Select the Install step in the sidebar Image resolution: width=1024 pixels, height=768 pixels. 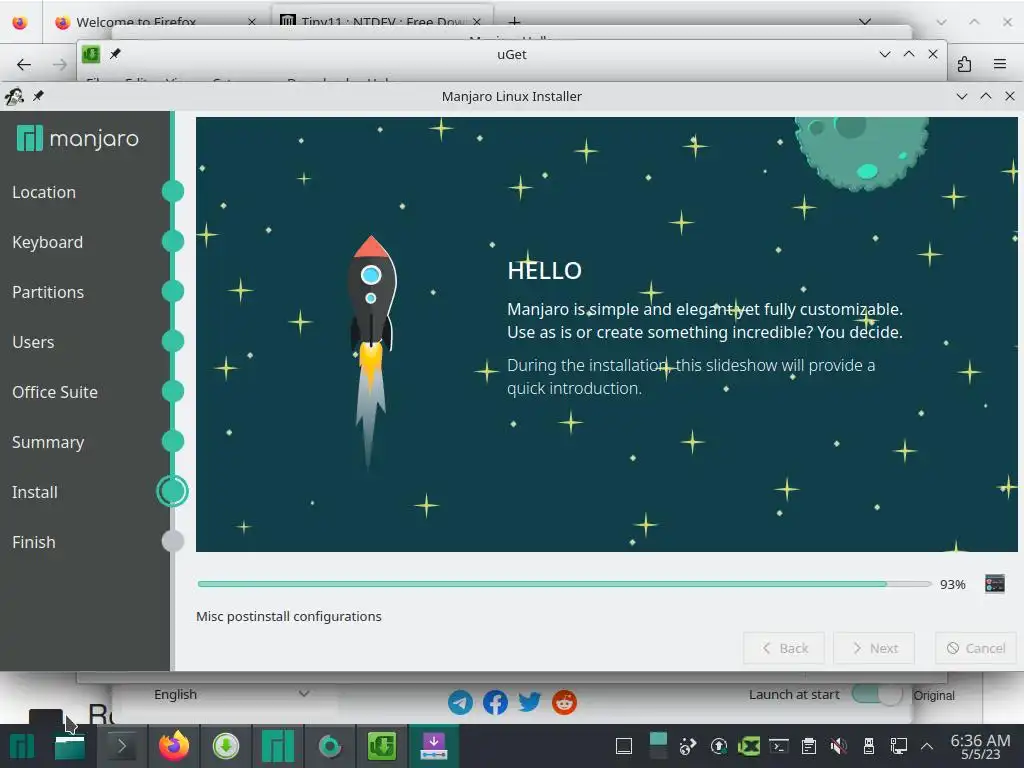[35, 492]
